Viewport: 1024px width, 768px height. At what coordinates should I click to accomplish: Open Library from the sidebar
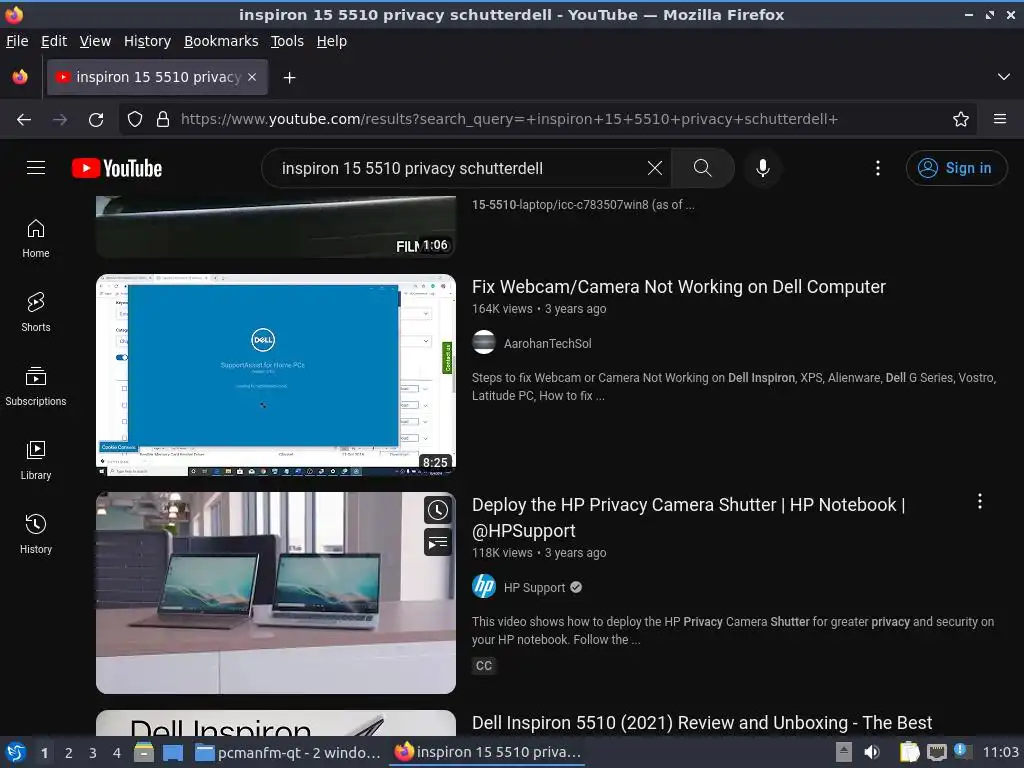pyautogui.click(x=36, y=460)
